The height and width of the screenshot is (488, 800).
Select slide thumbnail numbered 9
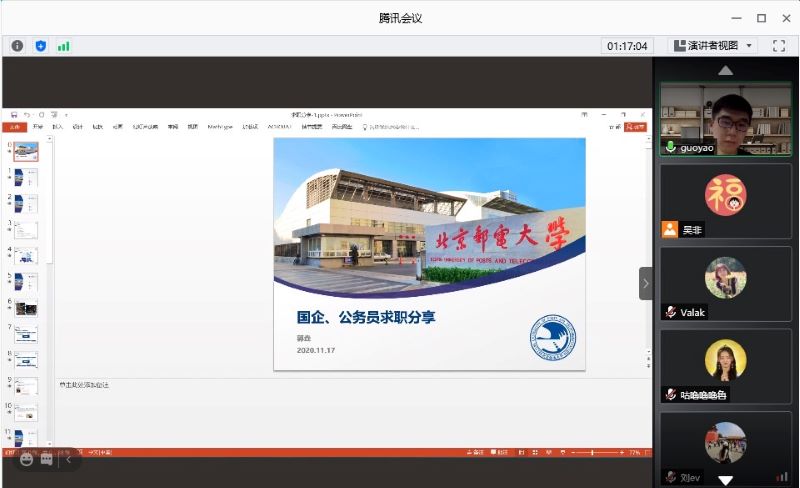(26, 386)
